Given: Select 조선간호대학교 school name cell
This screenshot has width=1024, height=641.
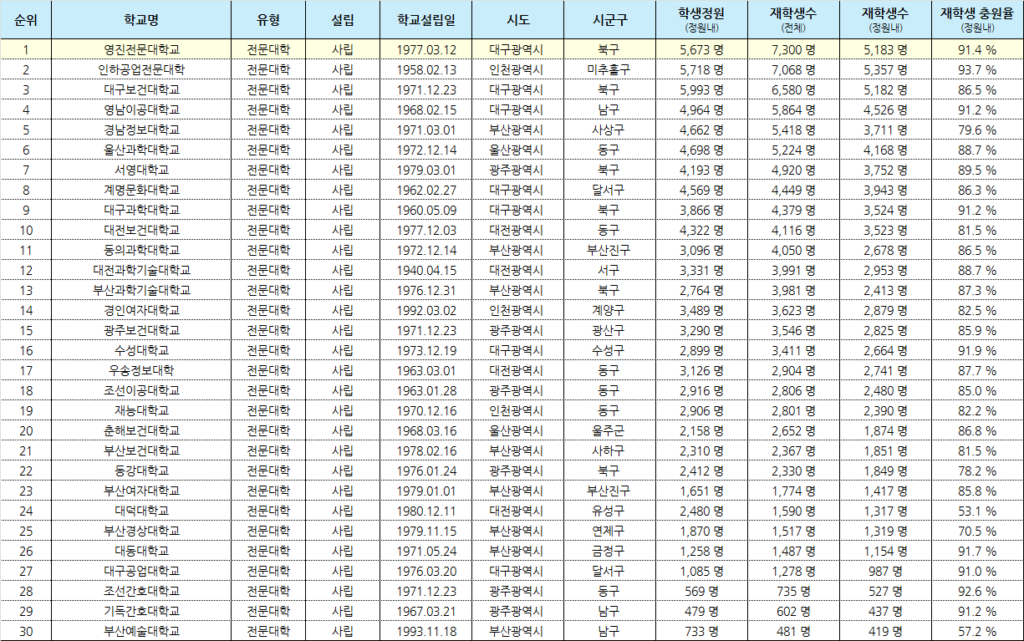Looking at the screenshot, I should [142, 591].
